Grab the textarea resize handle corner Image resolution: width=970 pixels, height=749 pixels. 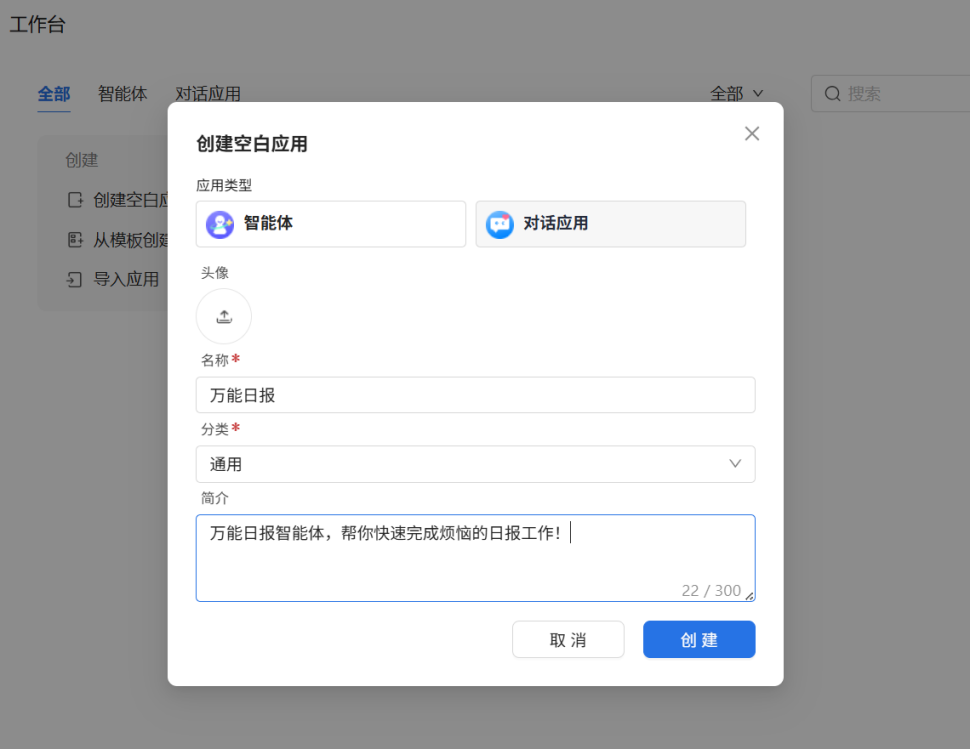(749, 596)
